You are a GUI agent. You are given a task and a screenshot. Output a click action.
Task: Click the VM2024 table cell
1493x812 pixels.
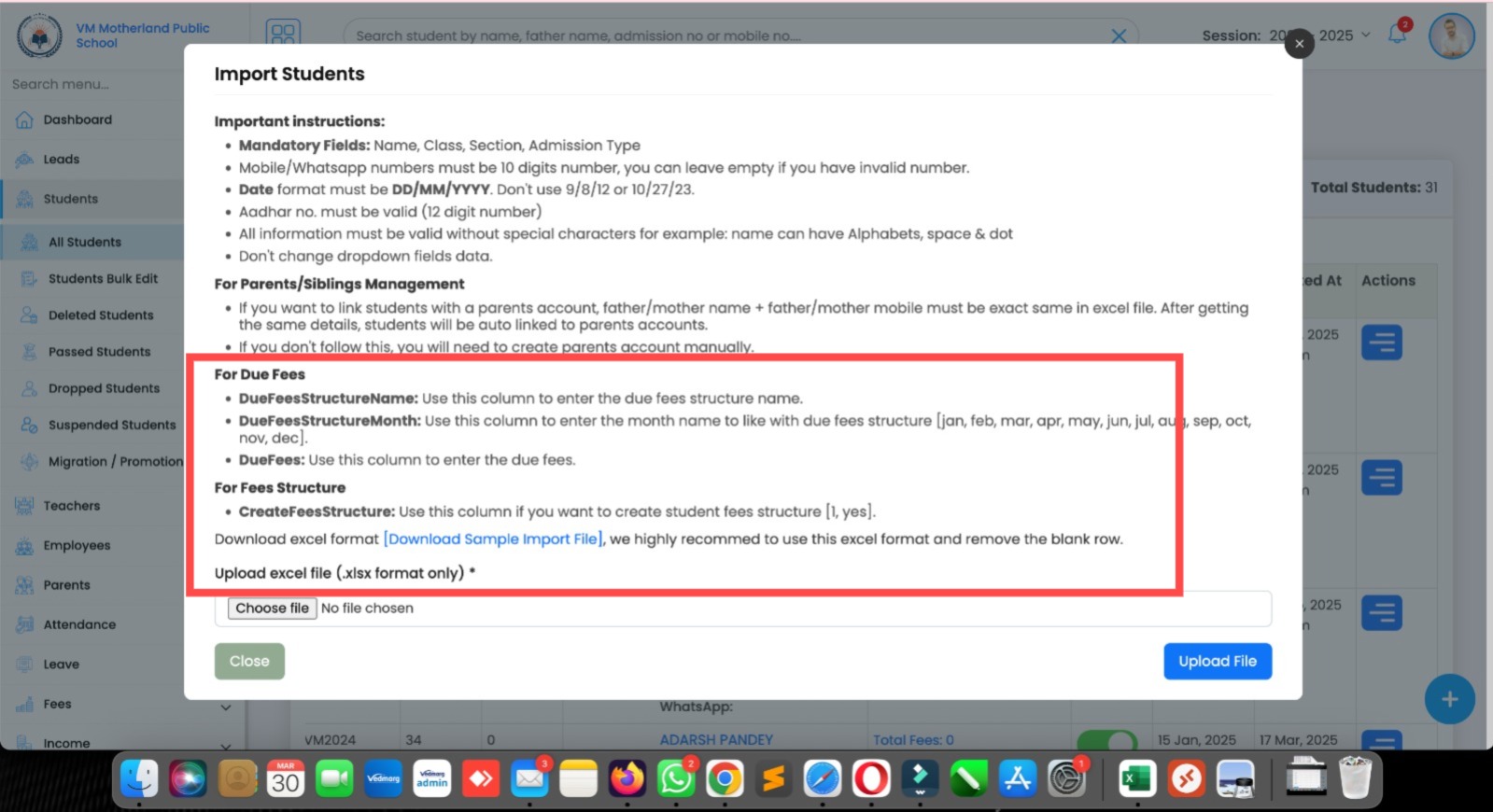tap(330, 740)
